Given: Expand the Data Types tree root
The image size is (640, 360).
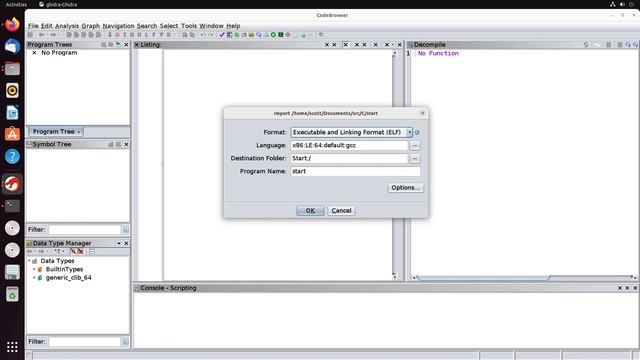Looking at the screenshot, I should (29, 261).
